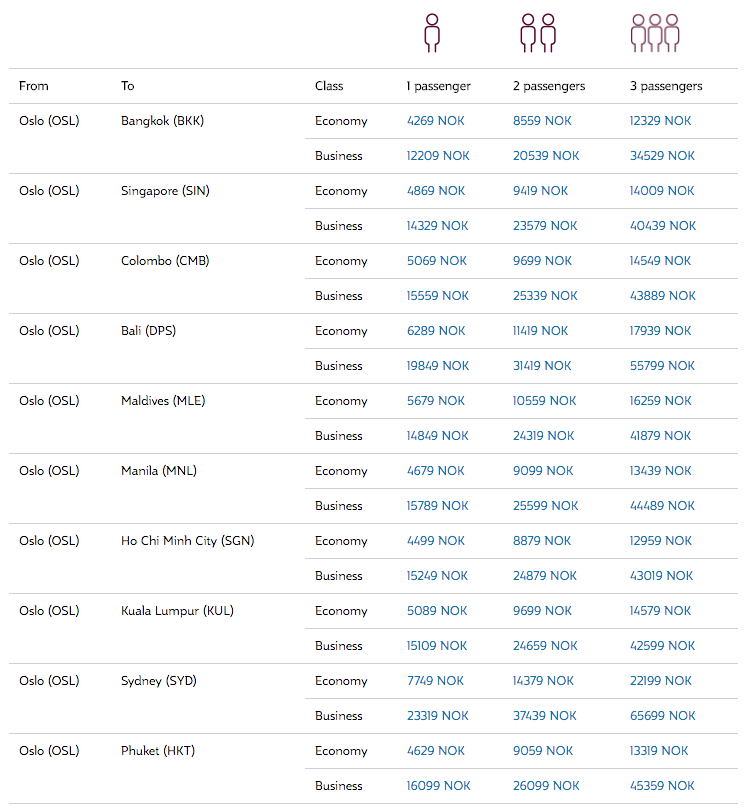The height and width of the screenshot is (809, 748).
Task: Select the 6289 NOK Bali economy fare
Action: point(436,331)
